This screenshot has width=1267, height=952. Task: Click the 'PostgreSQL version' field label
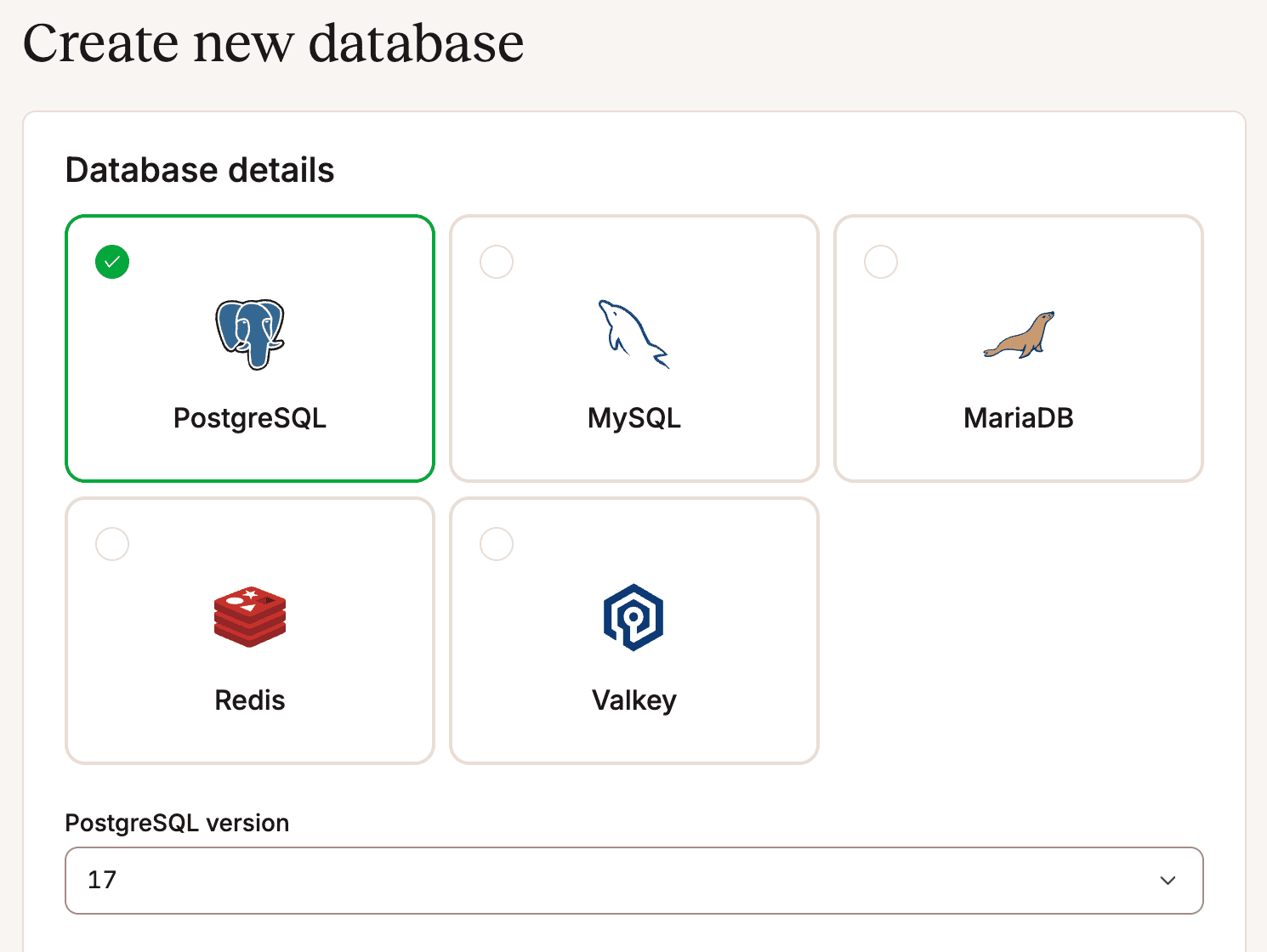pyautogui.click(x=177, y=823)
